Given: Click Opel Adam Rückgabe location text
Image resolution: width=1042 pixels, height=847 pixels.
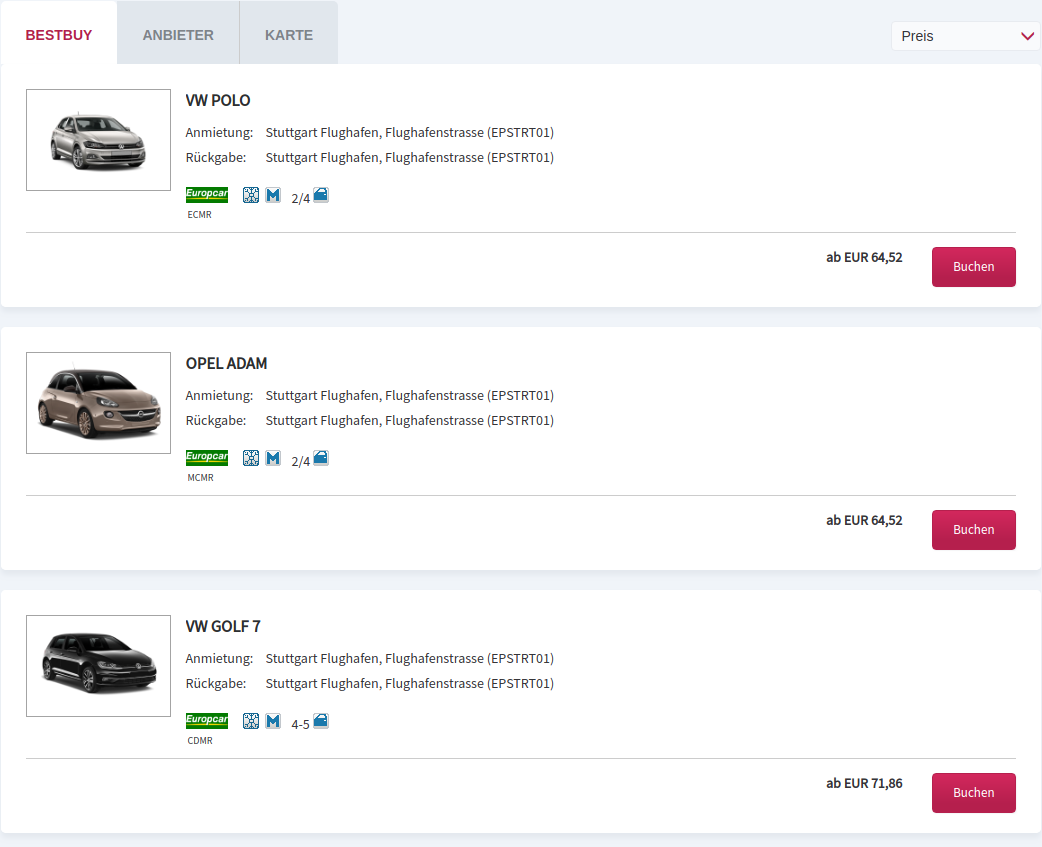Looking at the screenshot, I should (x=409, y=421).
